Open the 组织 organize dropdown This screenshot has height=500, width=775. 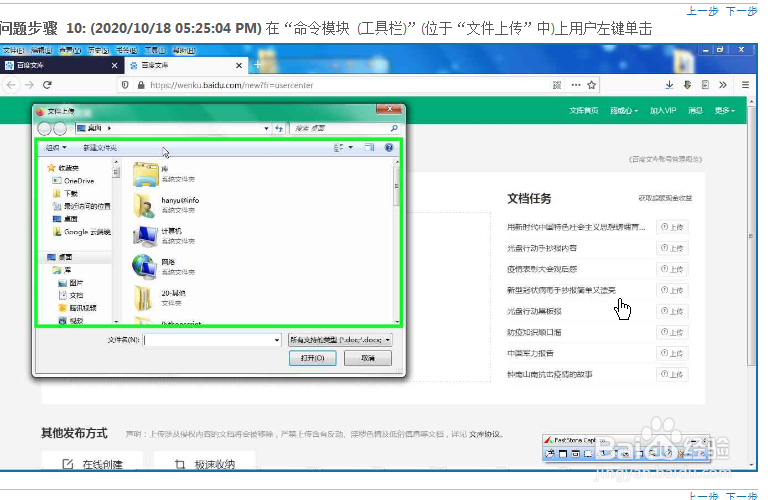coord(56,147)
